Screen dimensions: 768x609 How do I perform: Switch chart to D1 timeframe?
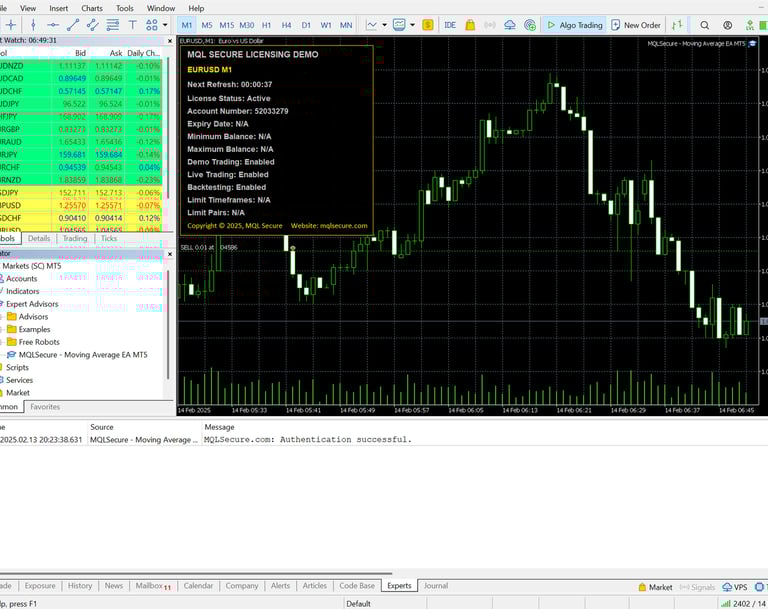pos(306,25)
